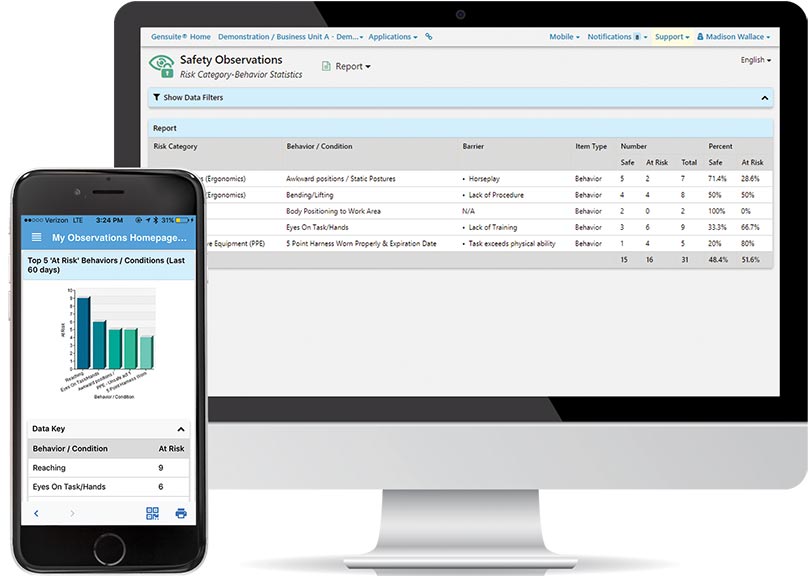Click the iPhone home button

click(x=108, y=549)
